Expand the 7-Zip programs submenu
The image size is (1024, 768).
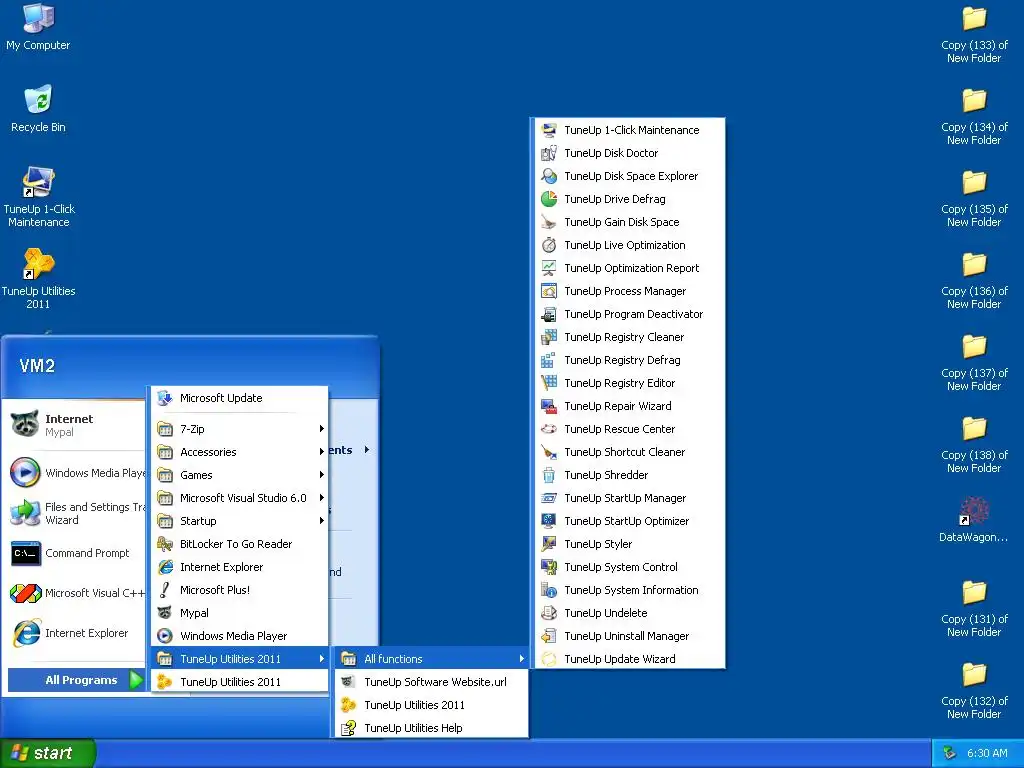pos(241,429)
